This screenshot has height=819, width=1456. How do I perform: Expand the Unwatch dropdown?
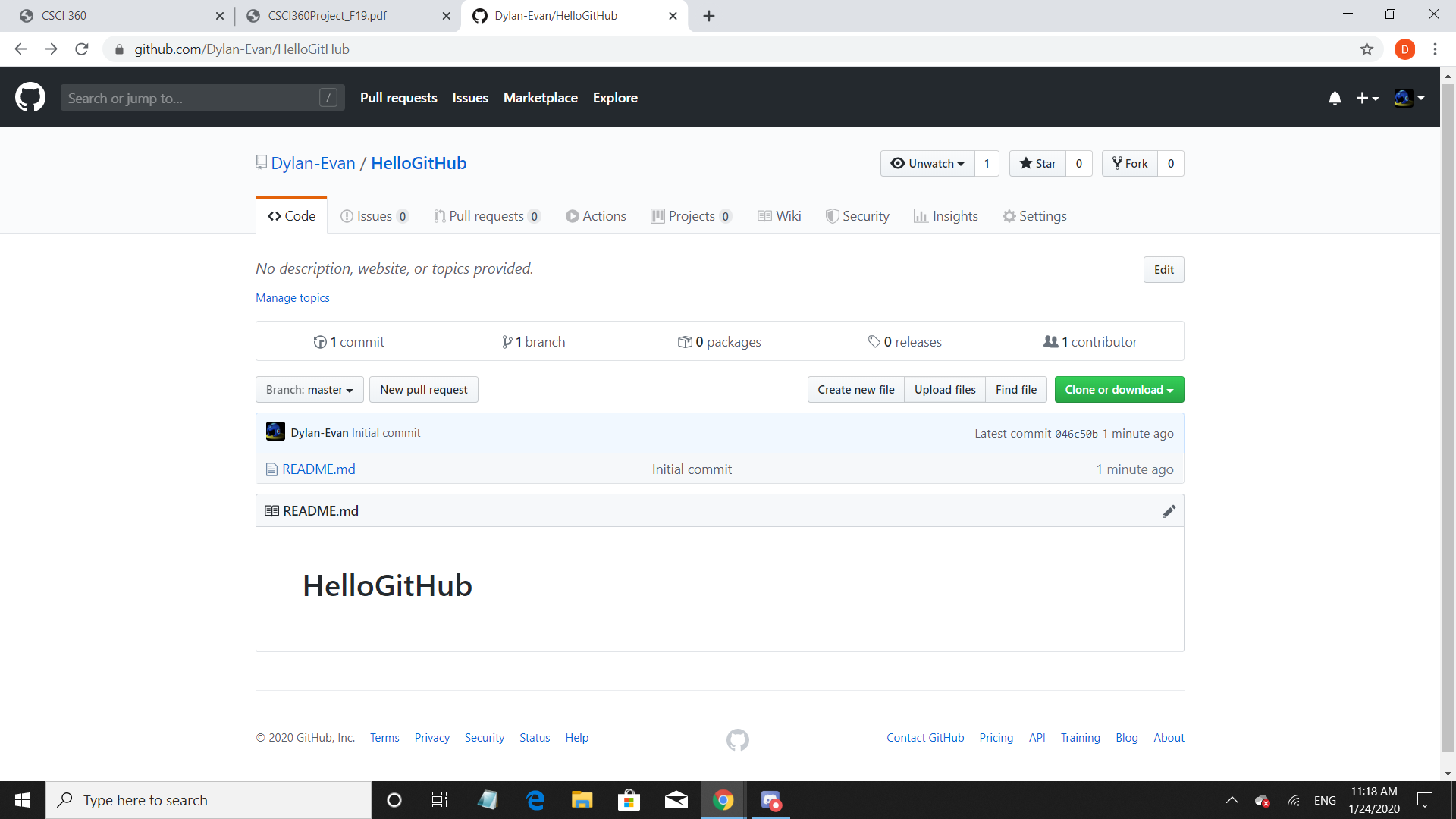coord(927,163)
